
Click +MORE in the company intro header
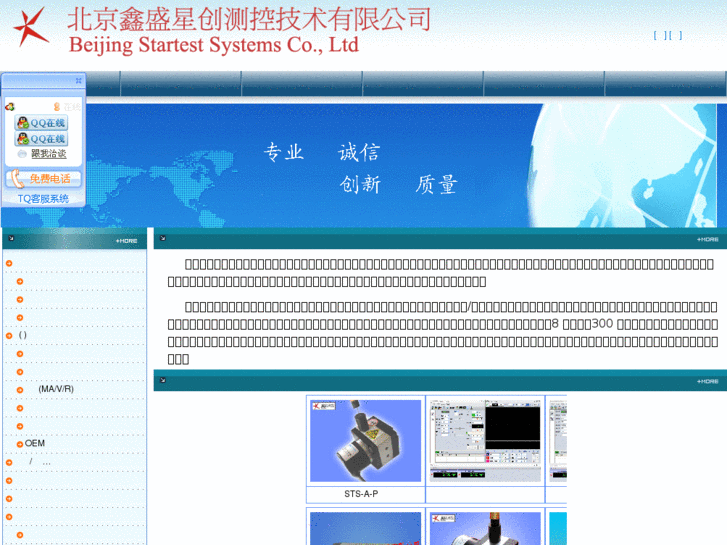click(x=708, y=239)
